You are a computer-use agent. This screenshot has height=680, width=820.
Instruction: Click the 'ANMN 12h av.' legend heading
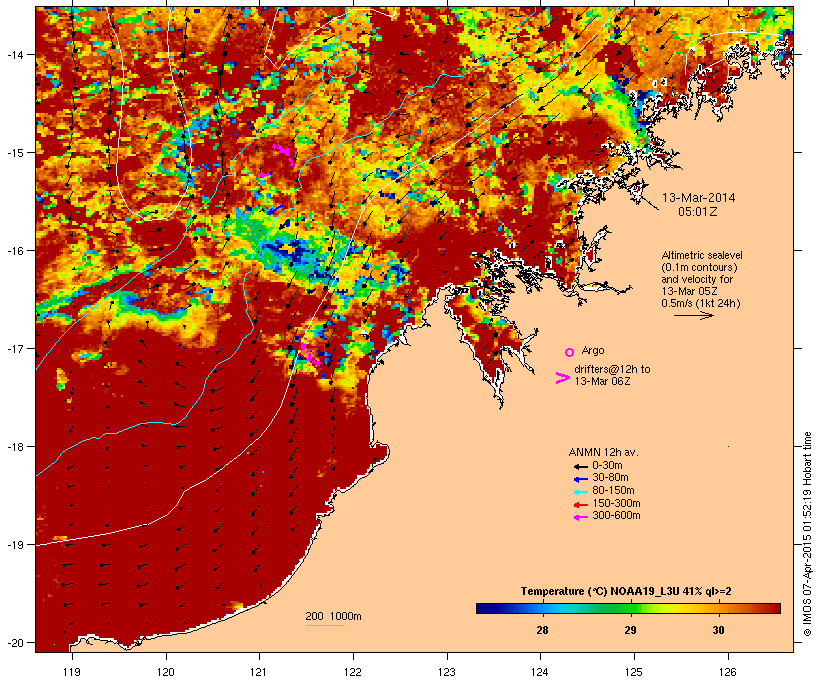(x=603, y=452)
